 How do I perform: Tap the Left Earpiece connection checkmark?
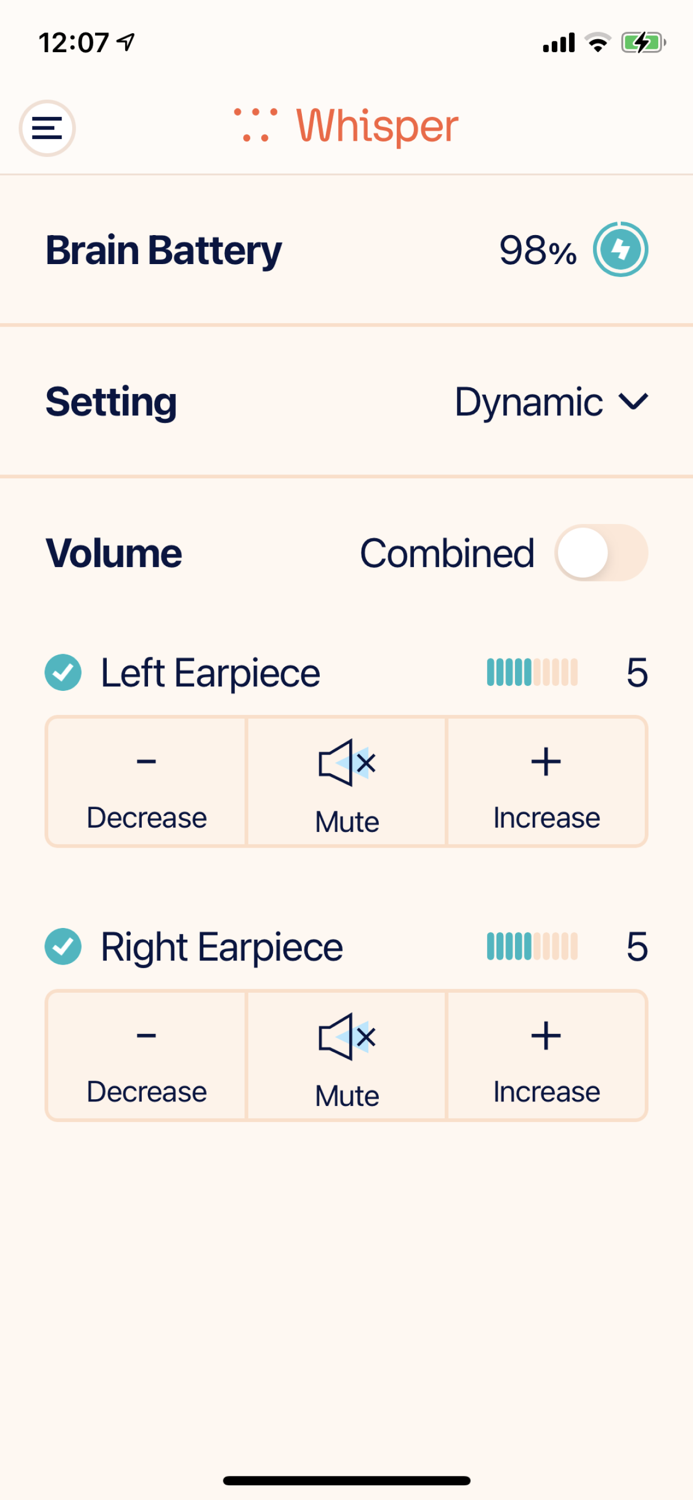click(62, 673)
